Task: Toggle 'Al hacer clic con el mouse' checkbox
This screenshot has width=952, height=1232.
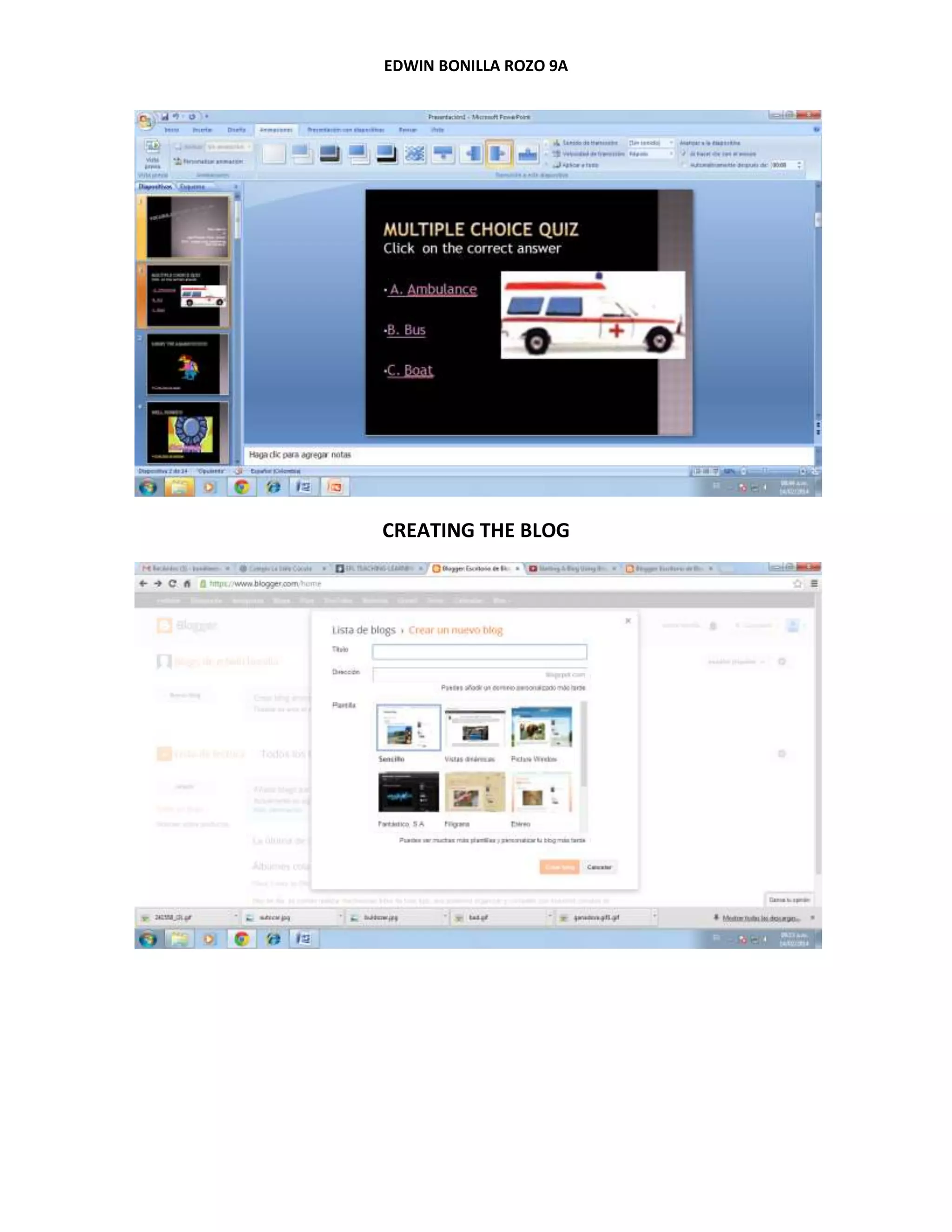Action: [x=683, y=153]
